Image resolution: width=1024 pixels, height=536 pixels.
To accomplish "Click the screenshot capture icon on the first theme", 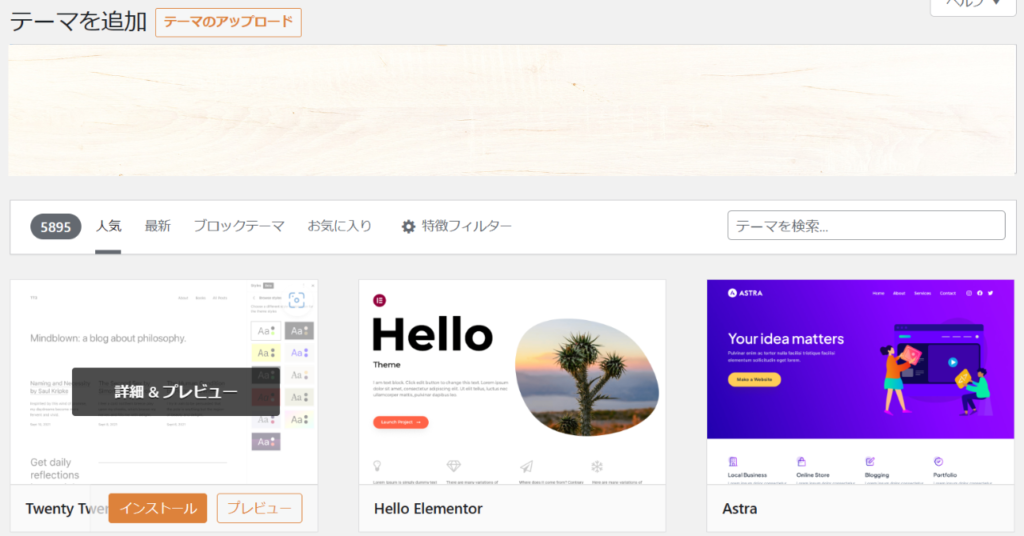I will tap(296, 300).
